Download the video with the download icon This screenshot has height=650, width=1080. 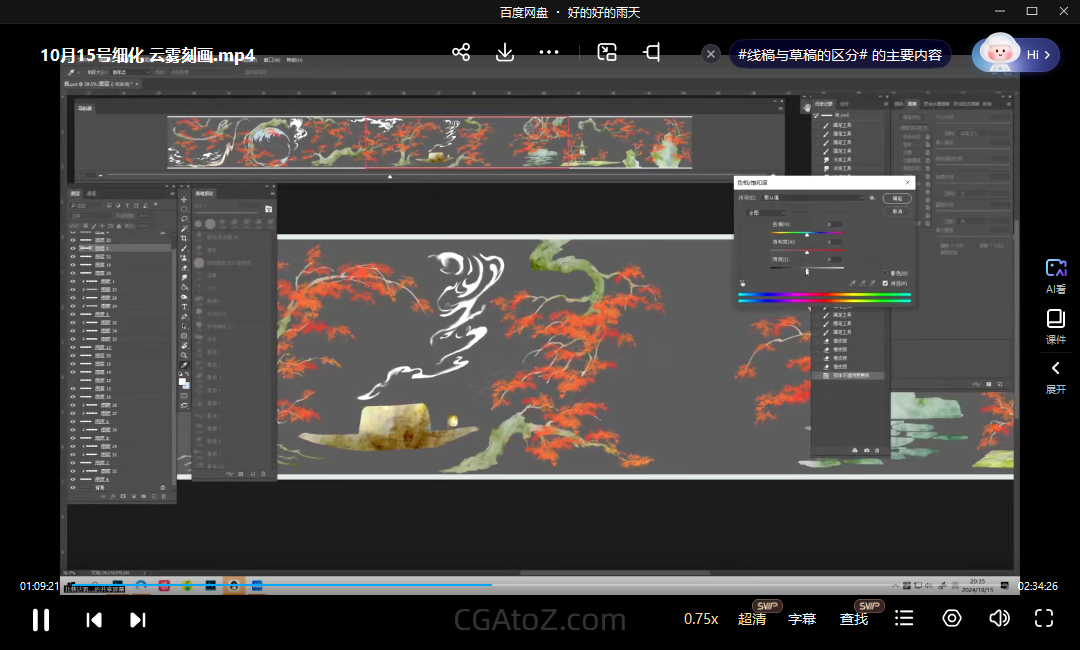pos(505,53)
